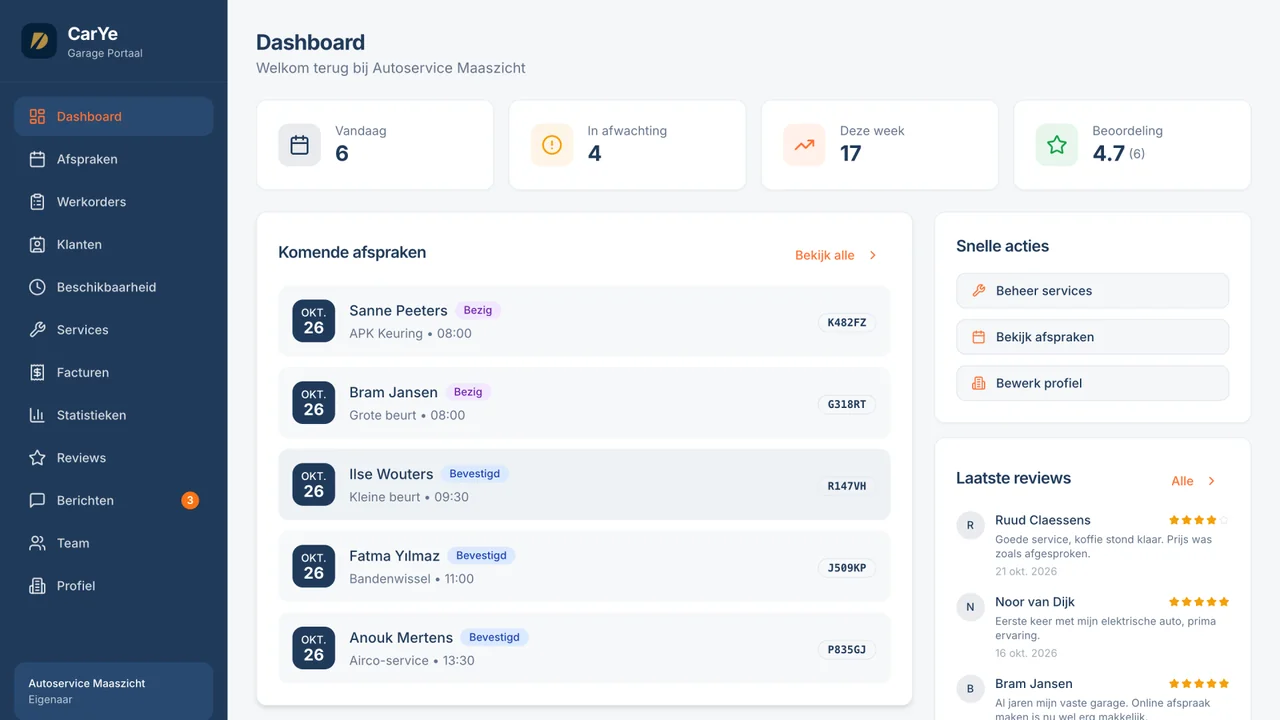Open the Afspraken menu item
Screen dimensions: 1280x720
pyautogui.click(x=114, y=159)
